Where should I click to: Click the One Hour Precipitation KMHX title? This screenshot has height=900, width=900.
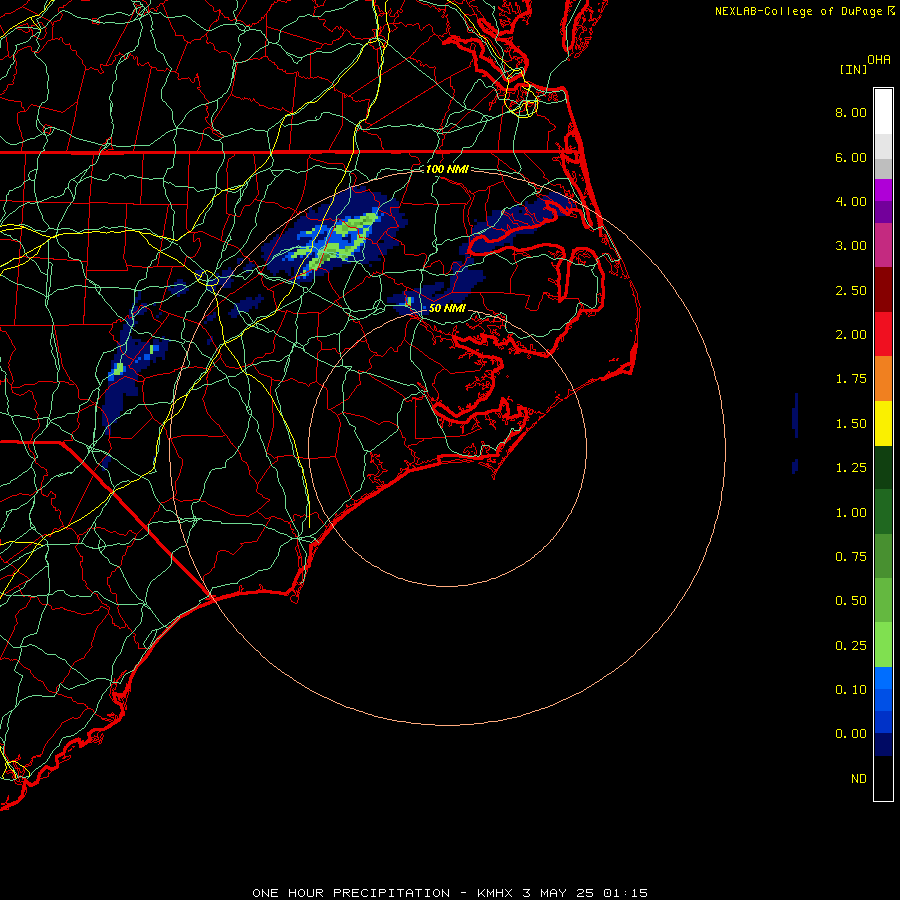pos(450,893)
